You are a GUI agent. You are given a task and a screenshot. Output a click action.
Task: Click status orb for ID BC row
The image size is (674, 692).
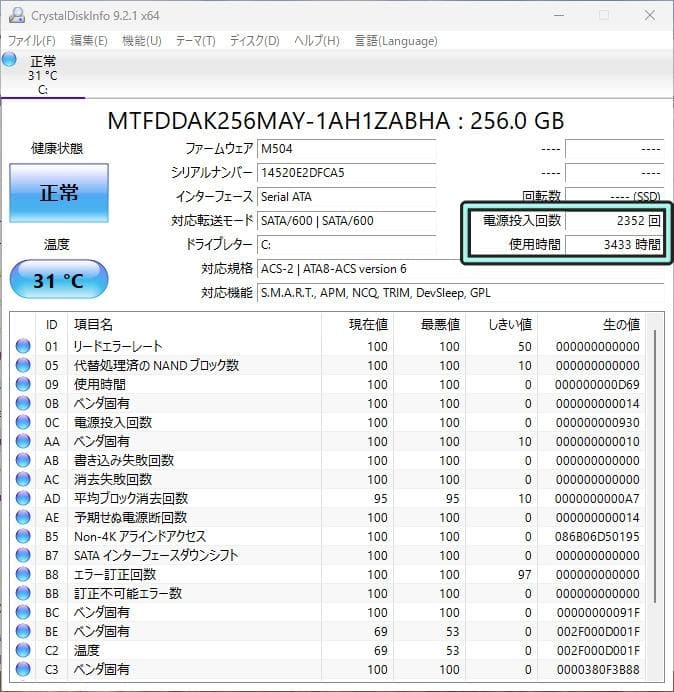(x=23, y=612)
